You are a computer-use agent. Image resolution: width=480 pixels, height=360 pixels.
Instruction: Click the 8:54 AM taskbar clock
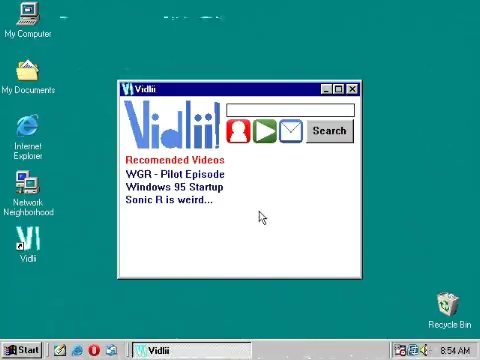[455, 351]
